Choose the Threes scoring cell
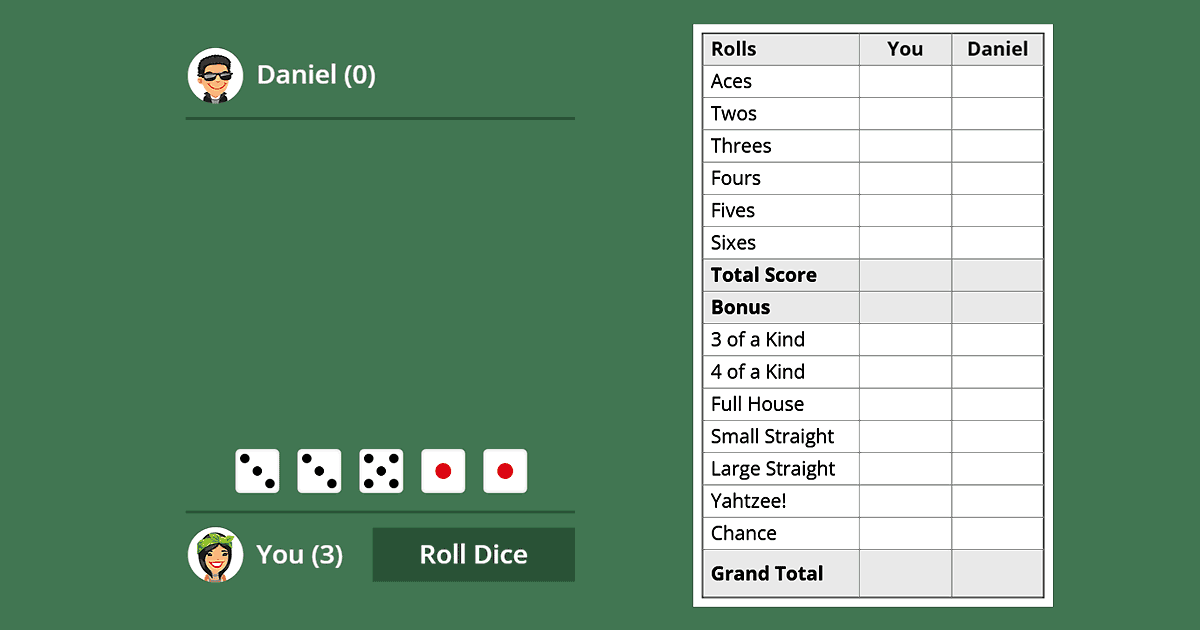 coord(905,145)
